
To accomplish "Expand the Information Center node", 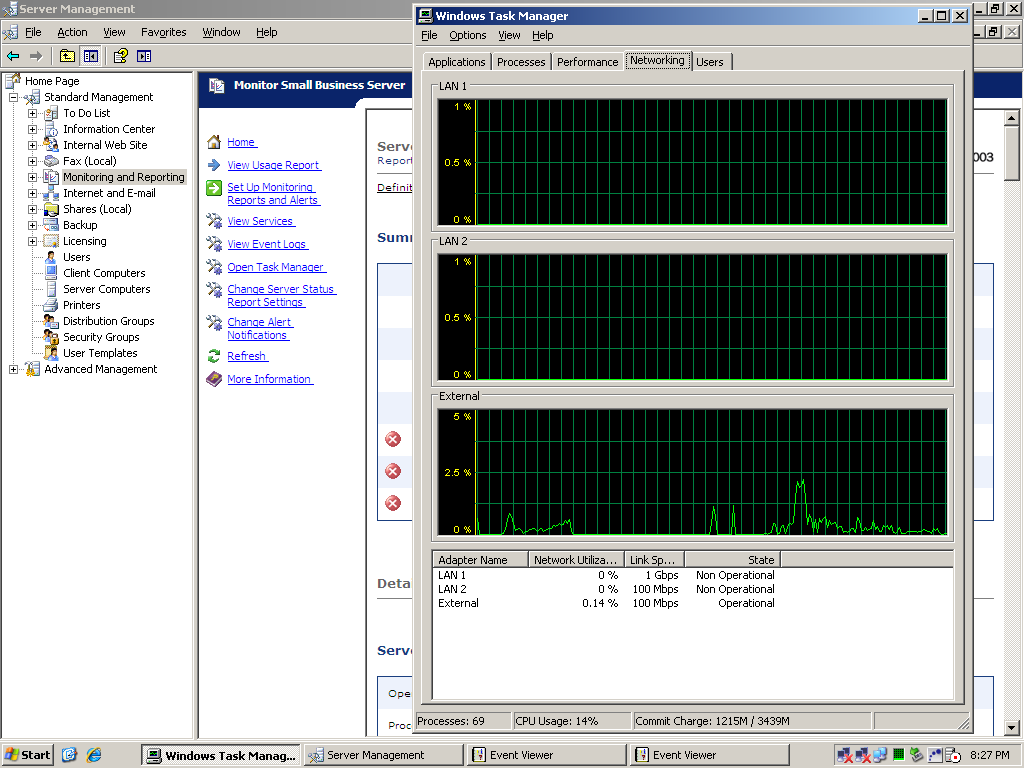I will pos(32,129).
